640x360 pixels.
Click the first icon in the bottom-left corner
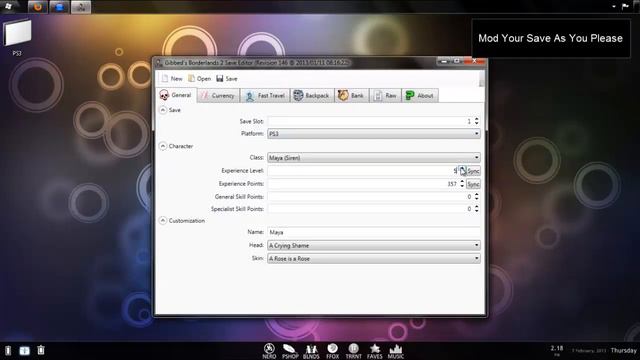pos(8,350)
